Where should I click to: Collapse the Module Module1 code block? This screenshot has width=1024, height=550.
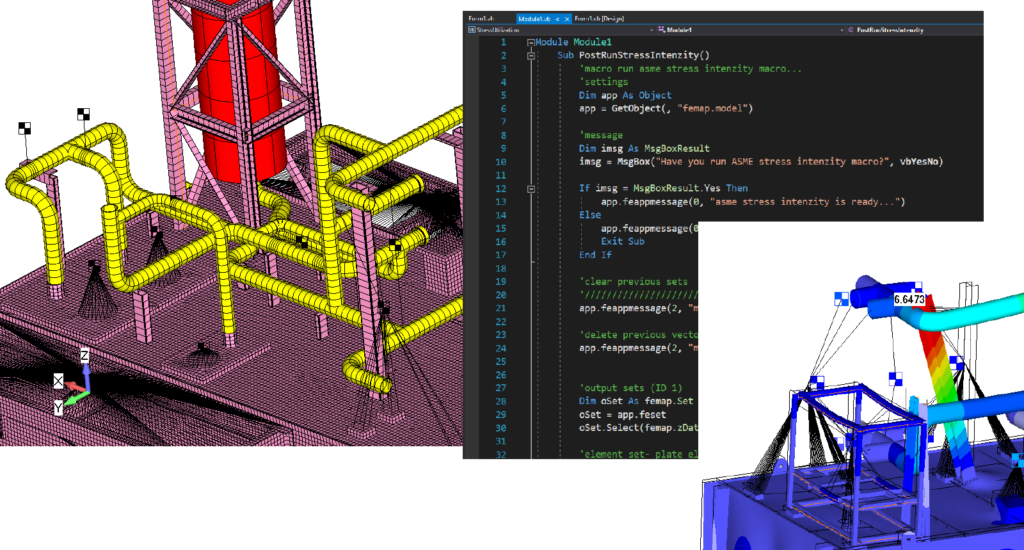(531, 42)
